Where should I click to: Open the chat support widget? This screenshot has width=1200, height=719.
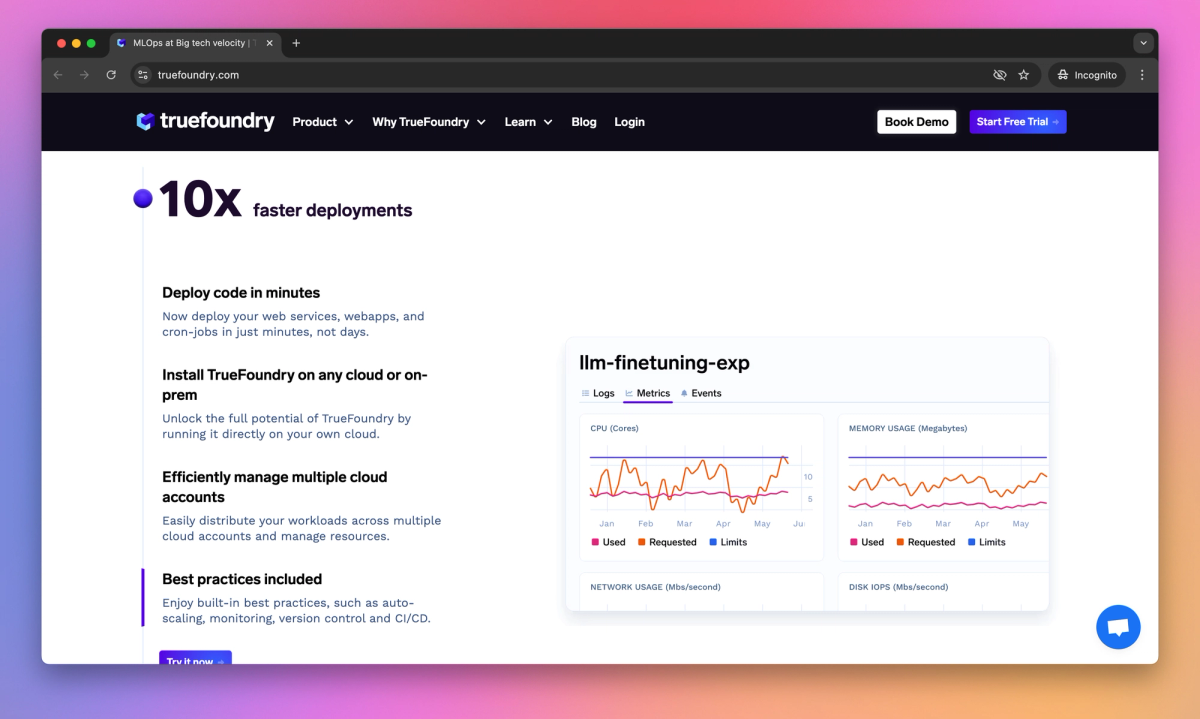(1118, 627)
